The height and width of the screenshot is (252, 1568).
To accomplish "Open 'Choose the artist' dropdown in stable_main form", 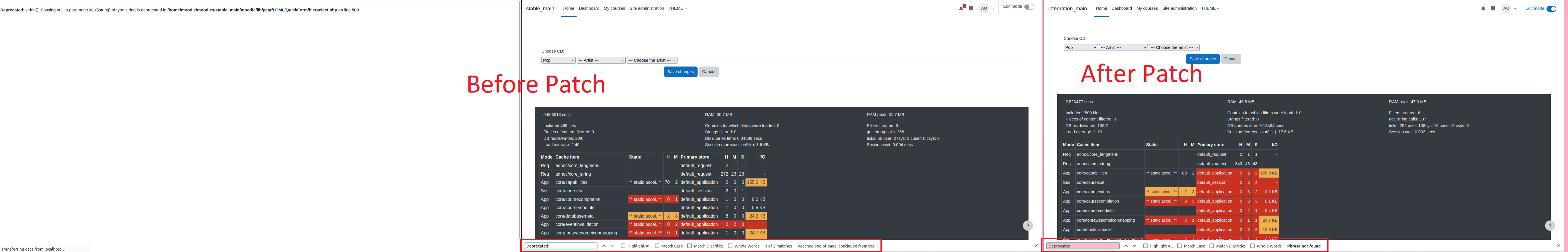I will 652,60.
